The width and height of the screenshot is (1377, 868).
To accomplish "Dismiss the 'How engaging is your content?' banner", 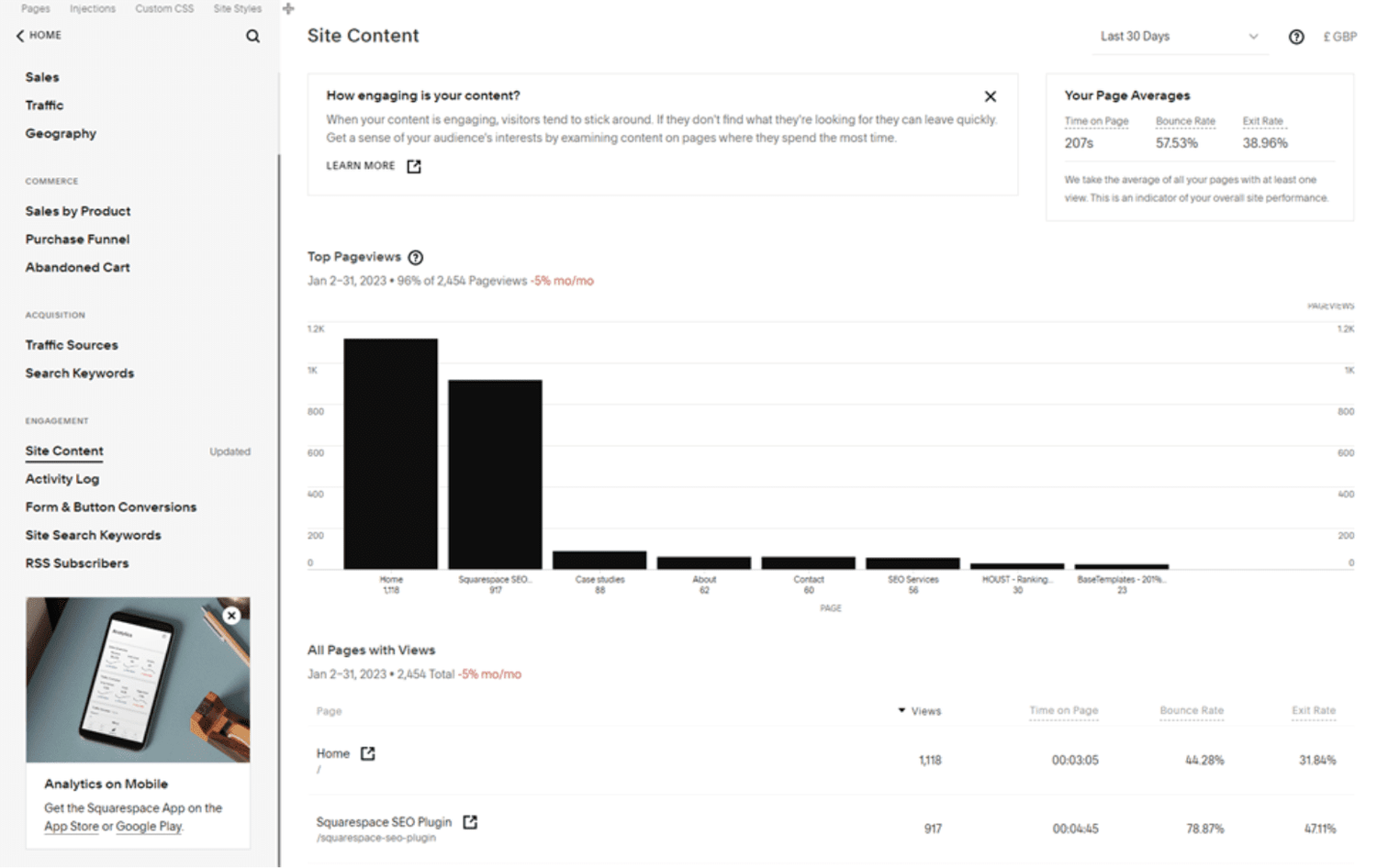I will click(991, 96).
